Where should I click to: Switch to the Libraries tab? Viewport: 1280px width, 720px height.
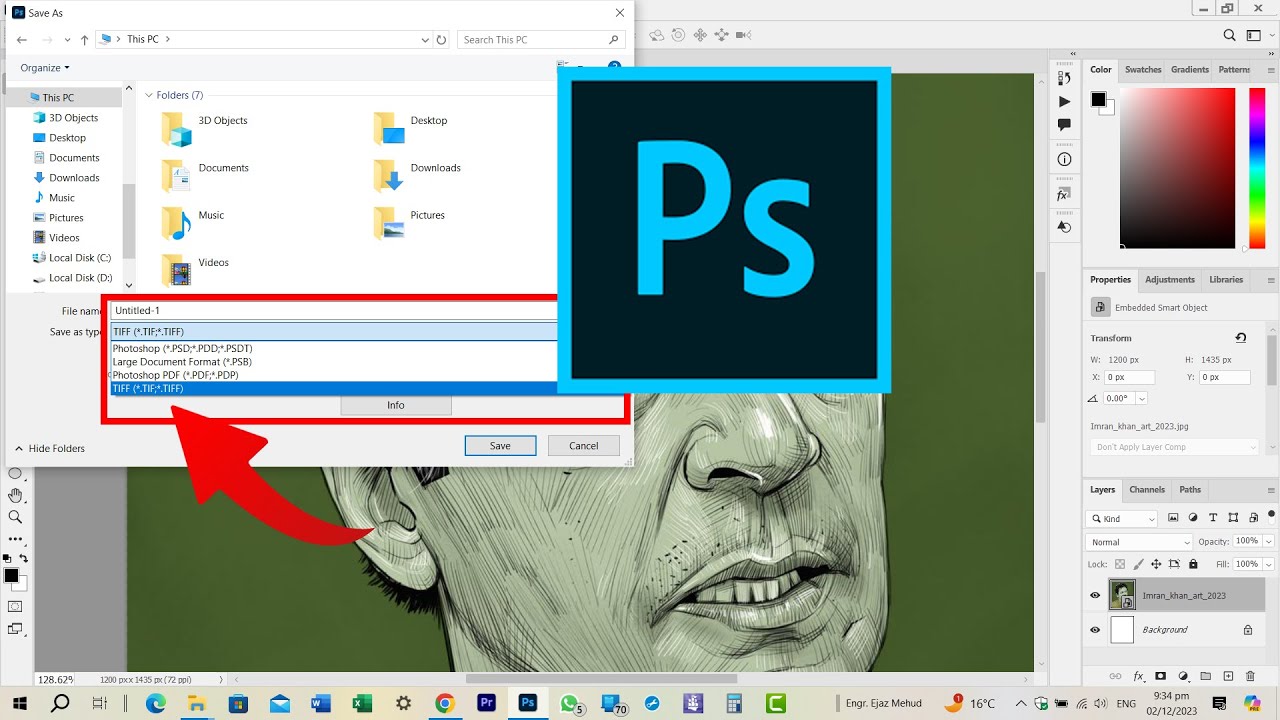(x=1226, y=280)
